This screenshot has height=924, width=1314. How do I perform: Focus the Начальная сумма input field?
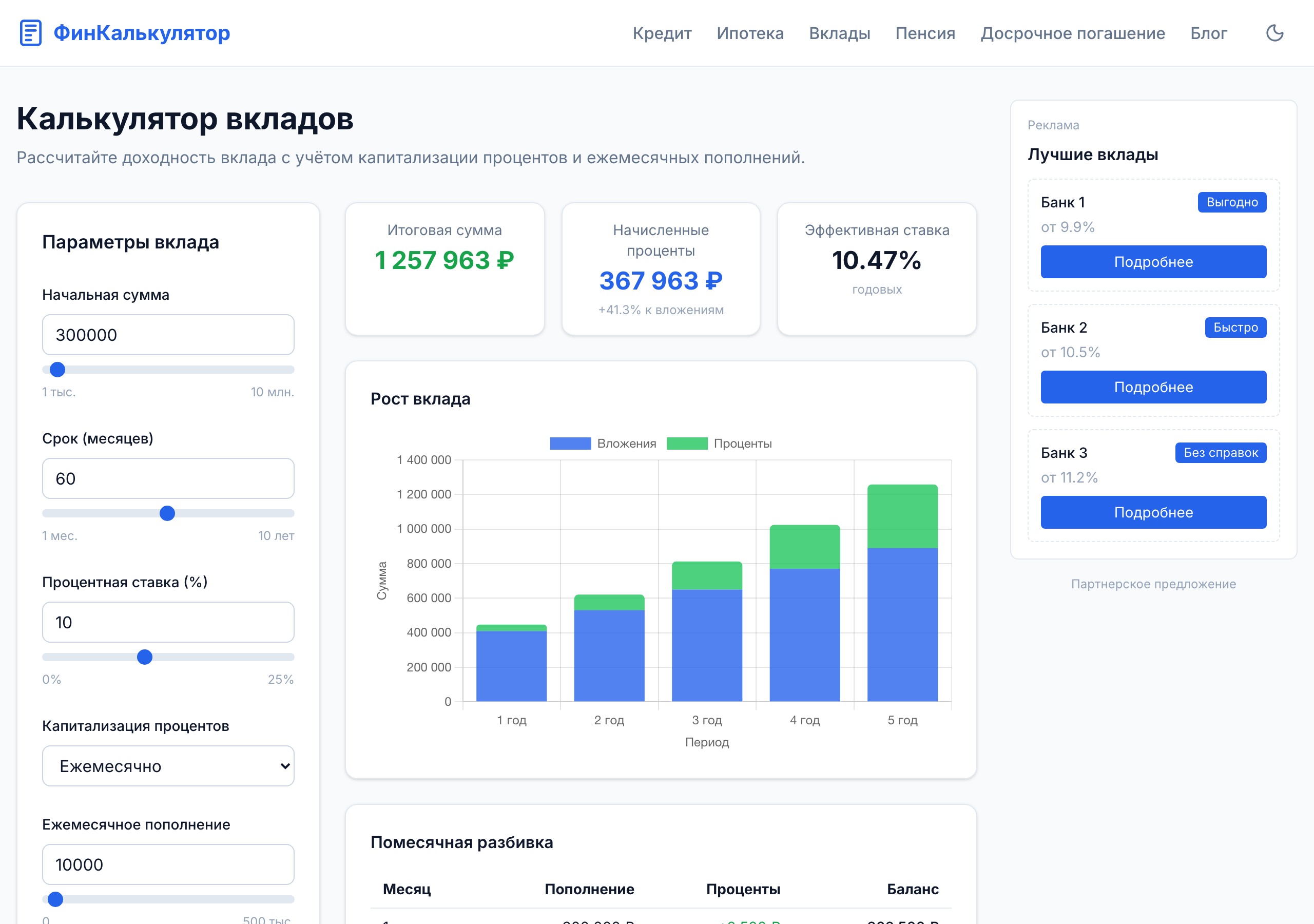[168, 335]
